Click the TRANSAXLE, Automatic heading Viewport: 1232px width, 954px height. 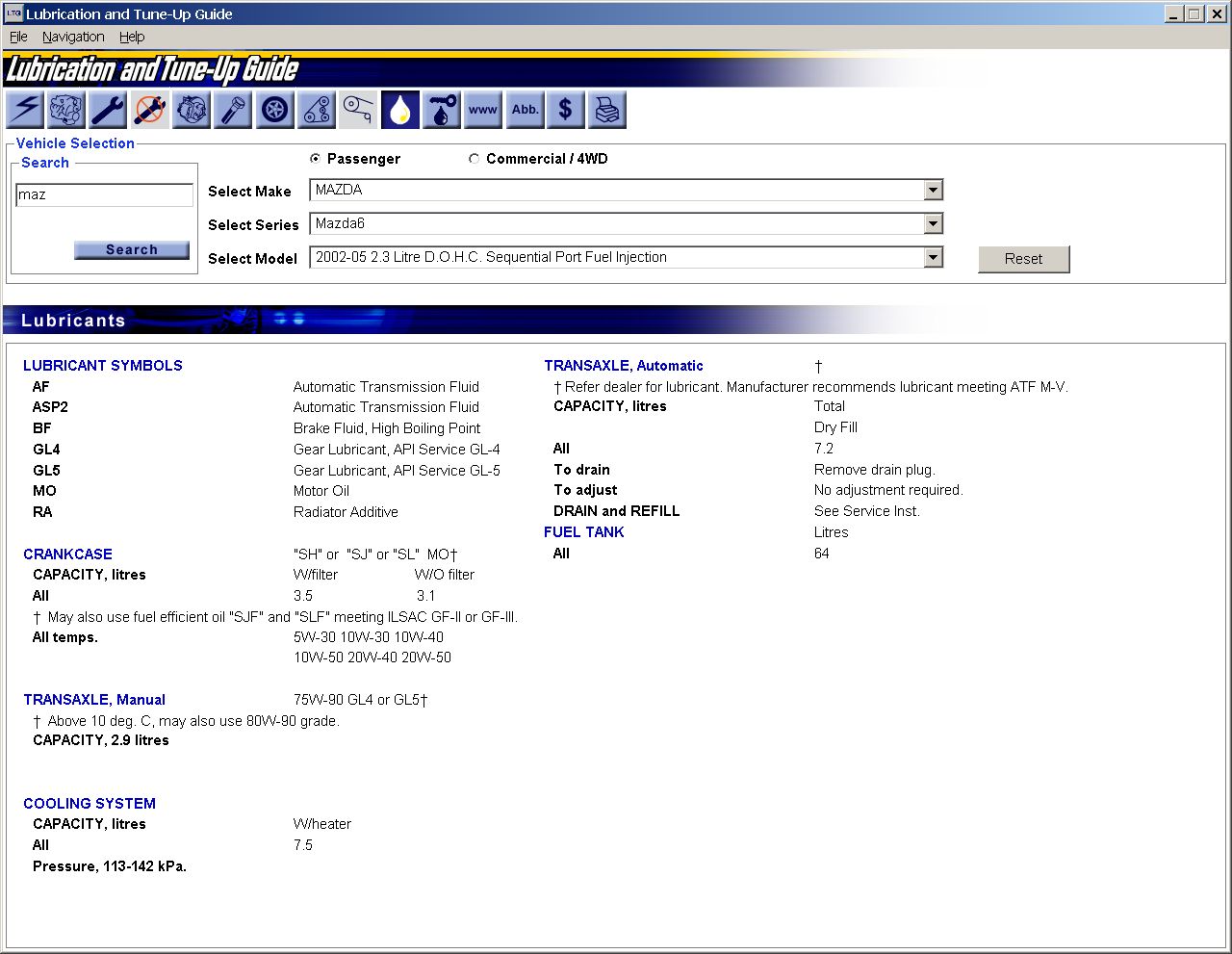tap(624, 366)
